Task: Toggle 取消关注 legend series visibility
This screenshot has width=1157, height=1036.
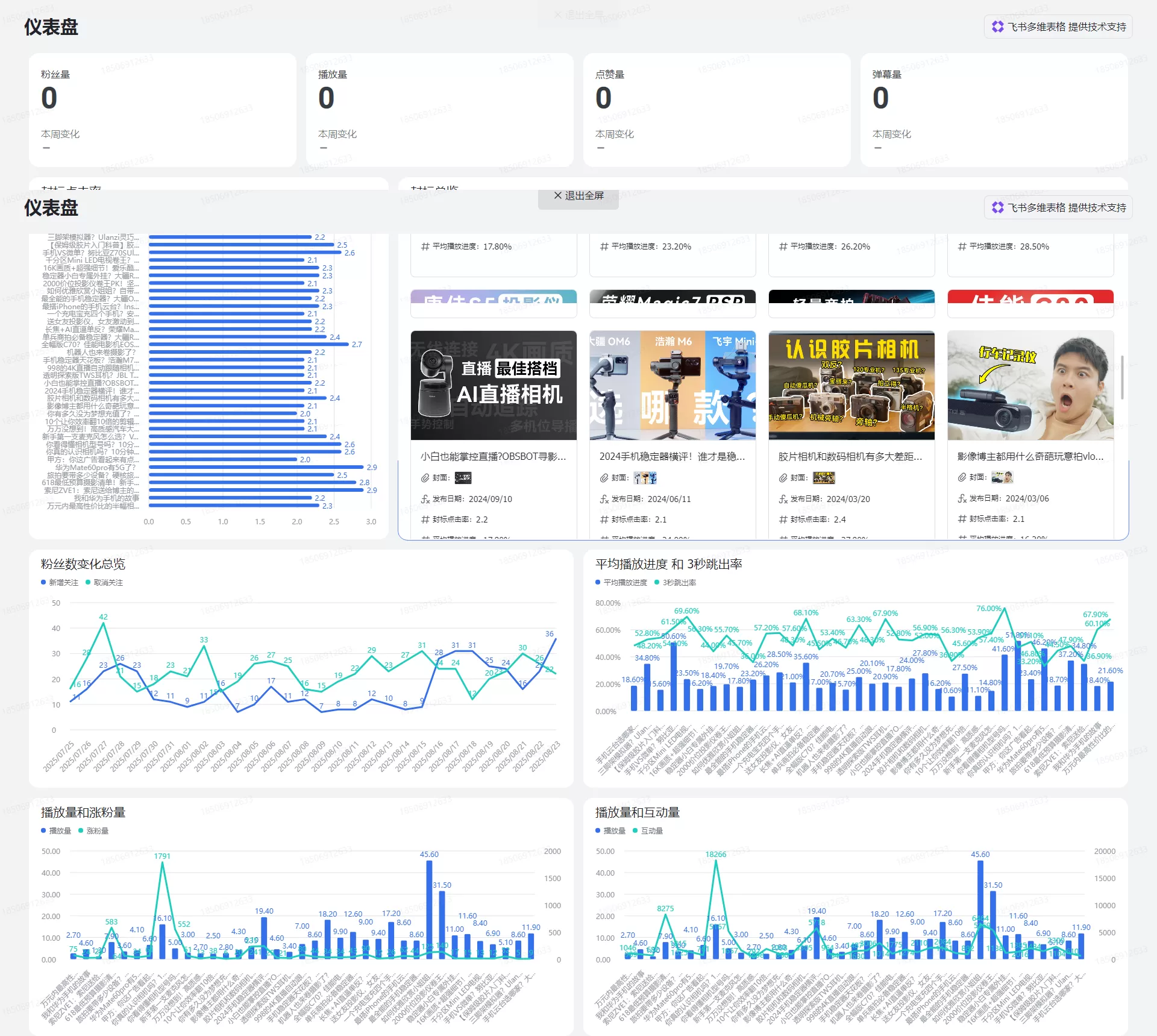Action: [104, 582]
